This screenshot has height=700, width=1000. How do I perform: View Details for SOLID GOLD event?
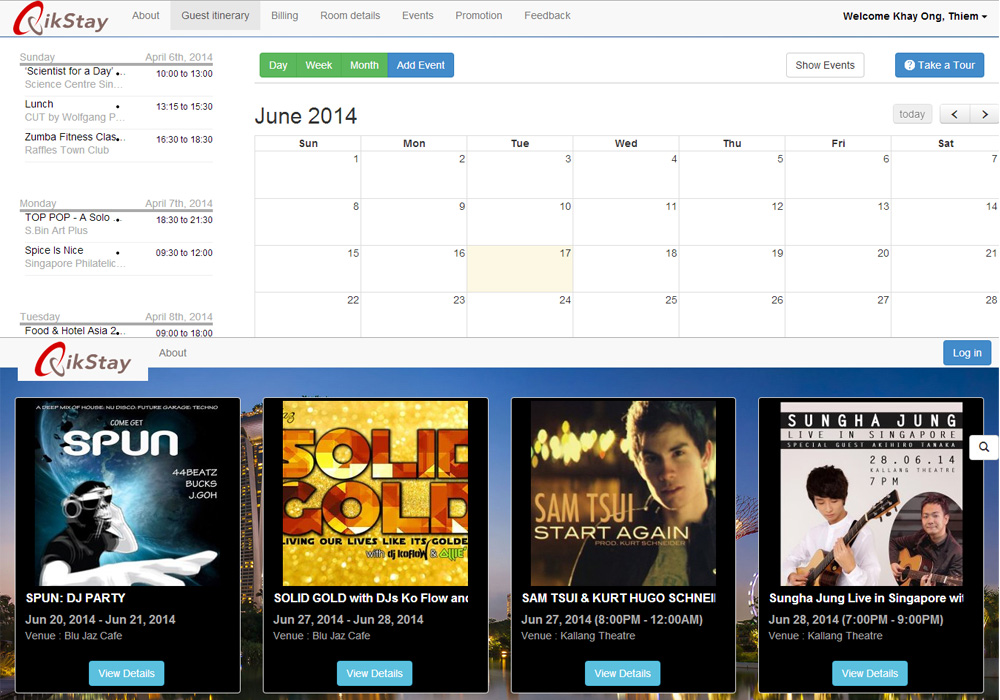click(374, 673)
